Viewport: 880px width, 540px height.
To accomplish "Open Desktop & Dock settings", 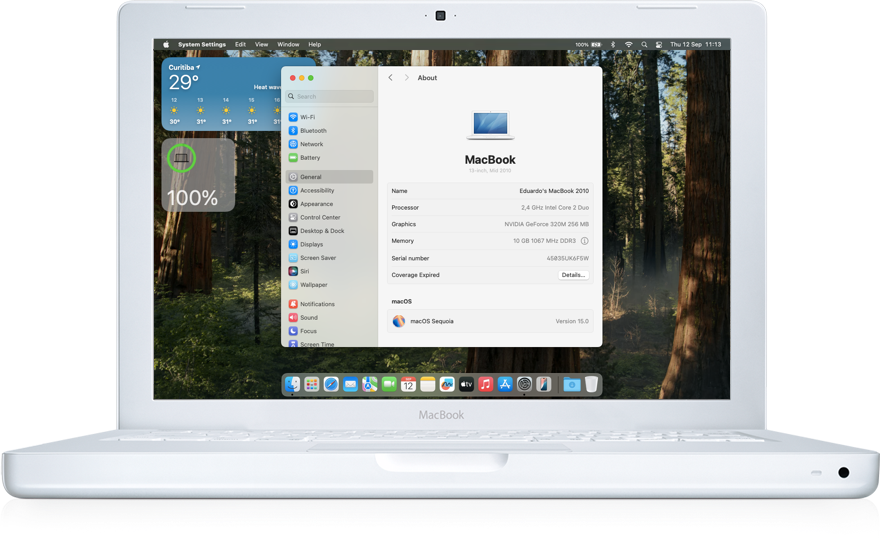I will [x=321, y=231].
